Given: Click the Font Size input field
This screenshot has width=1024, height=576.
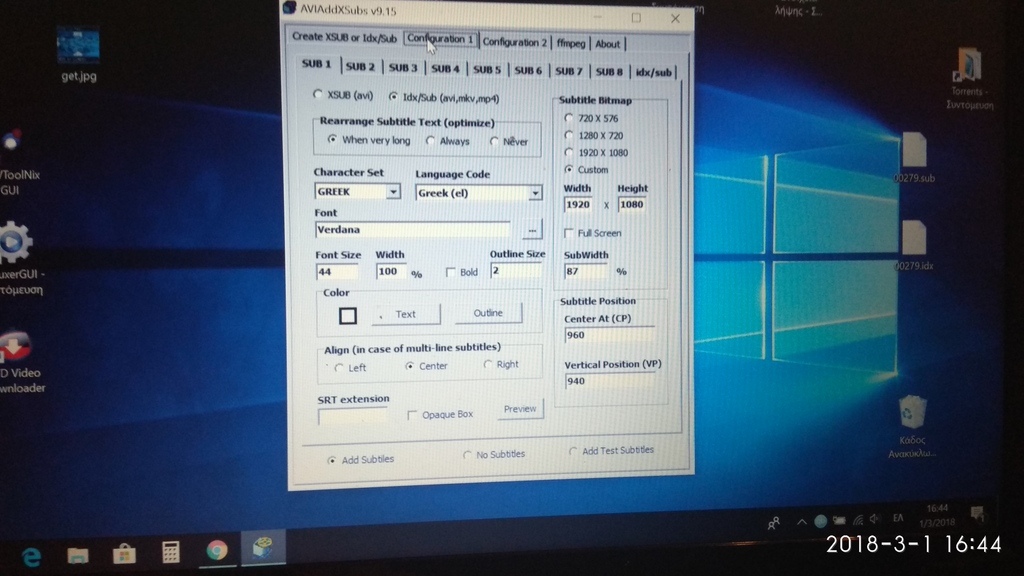Looking at the screenshot, I should click(337, 272).
